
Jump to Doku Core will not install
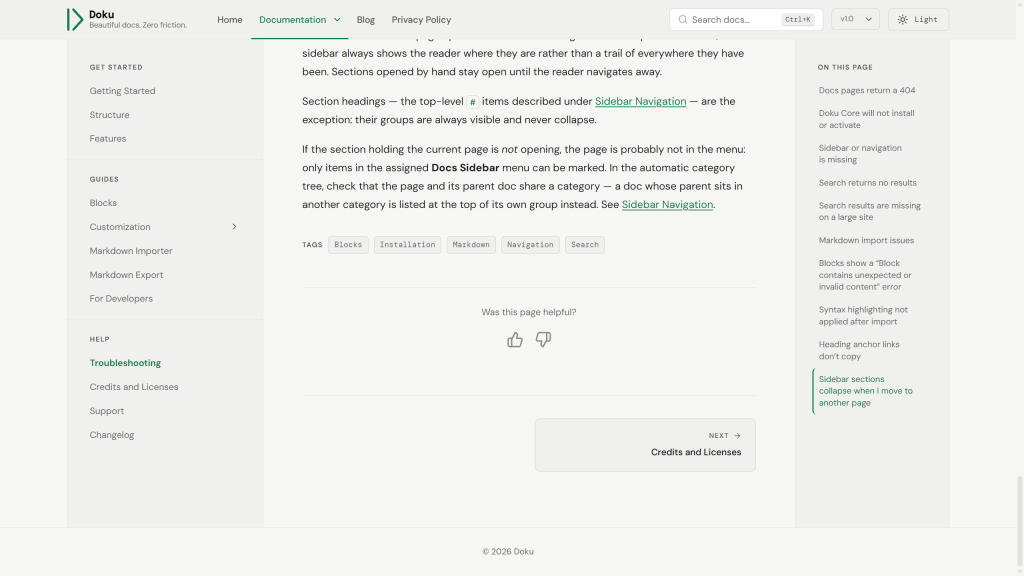tap(867, 119)
